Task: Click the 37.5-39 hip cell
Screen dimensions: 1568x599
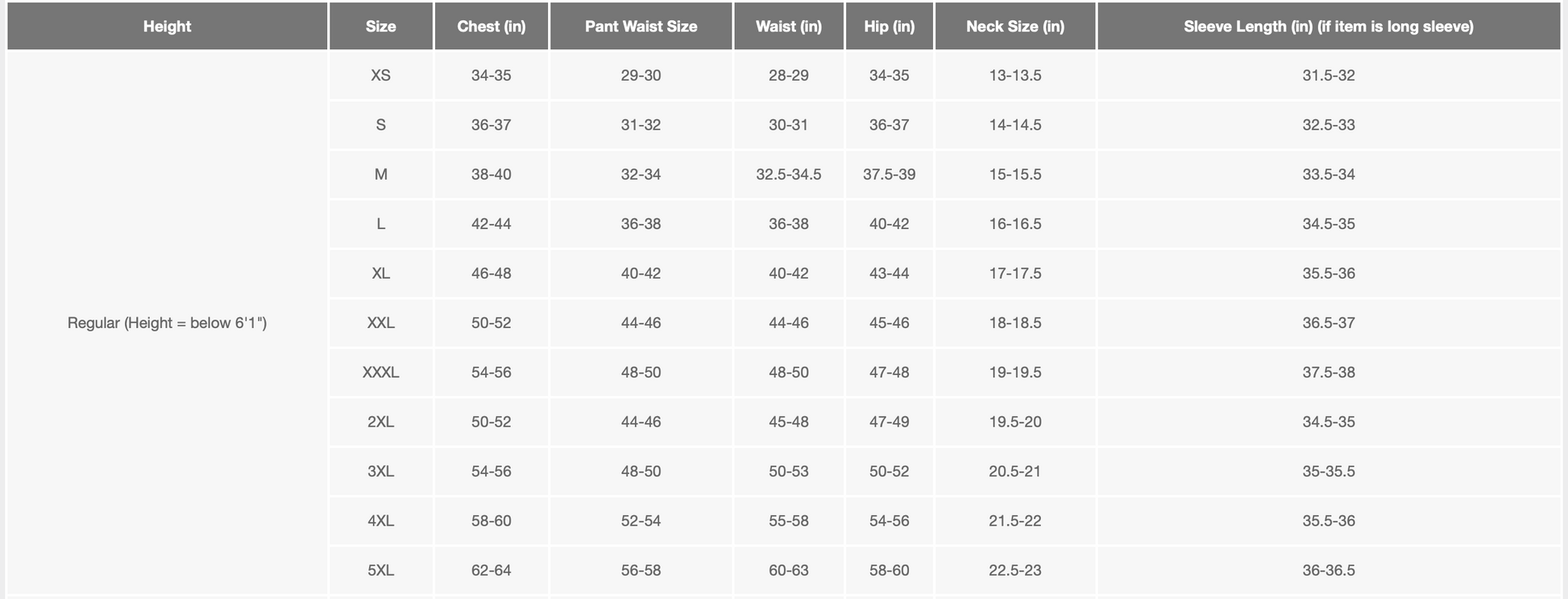Action: click(889, 175)
